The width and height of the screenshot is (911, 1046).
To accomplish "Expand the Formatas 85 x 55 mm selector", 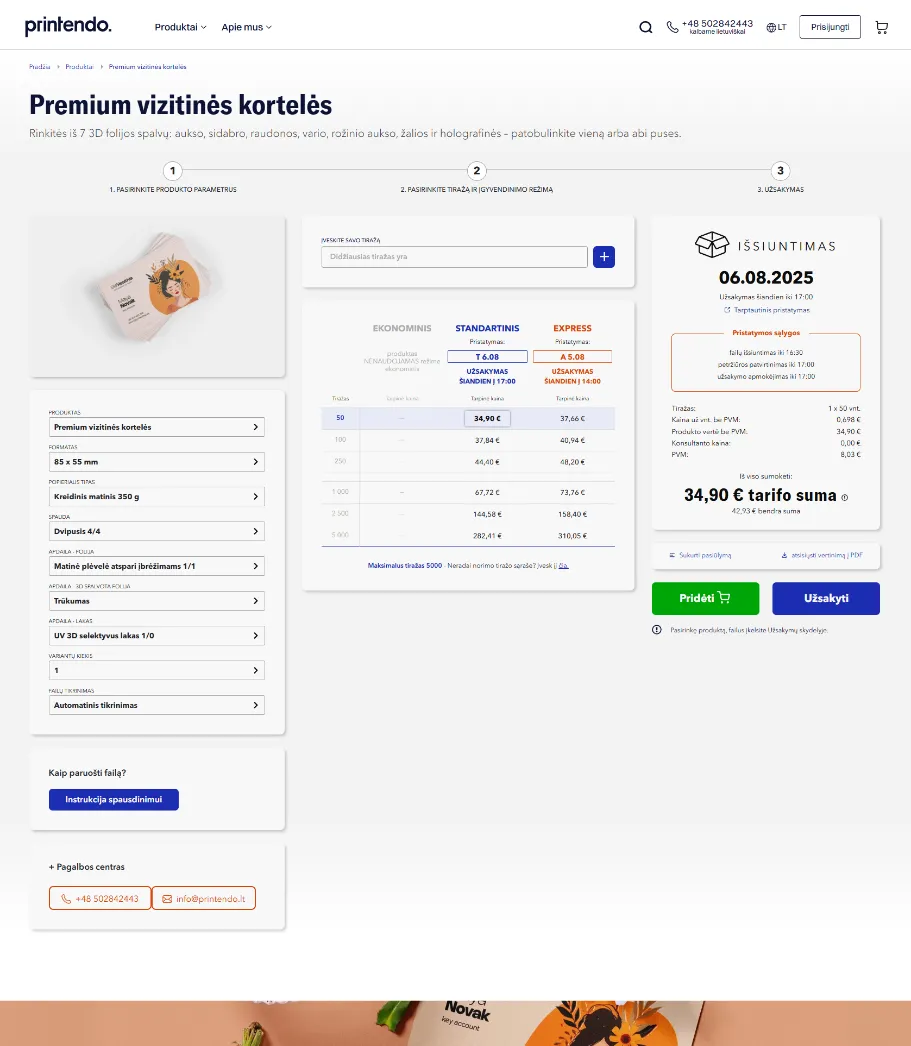I will pyautogui.click(x=157, y=462).
